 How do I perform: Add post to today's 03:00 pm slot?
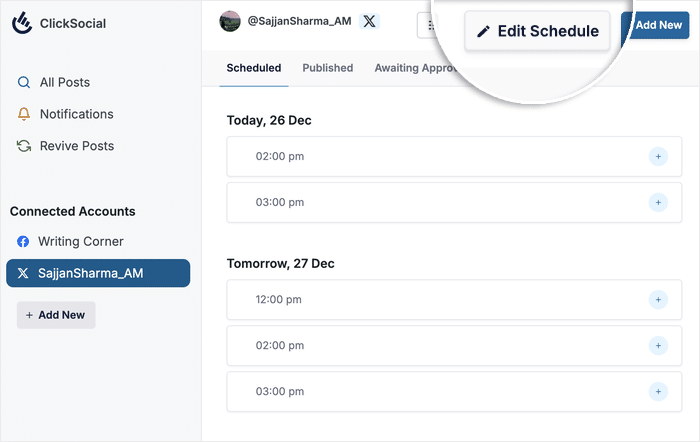[658, 202]
